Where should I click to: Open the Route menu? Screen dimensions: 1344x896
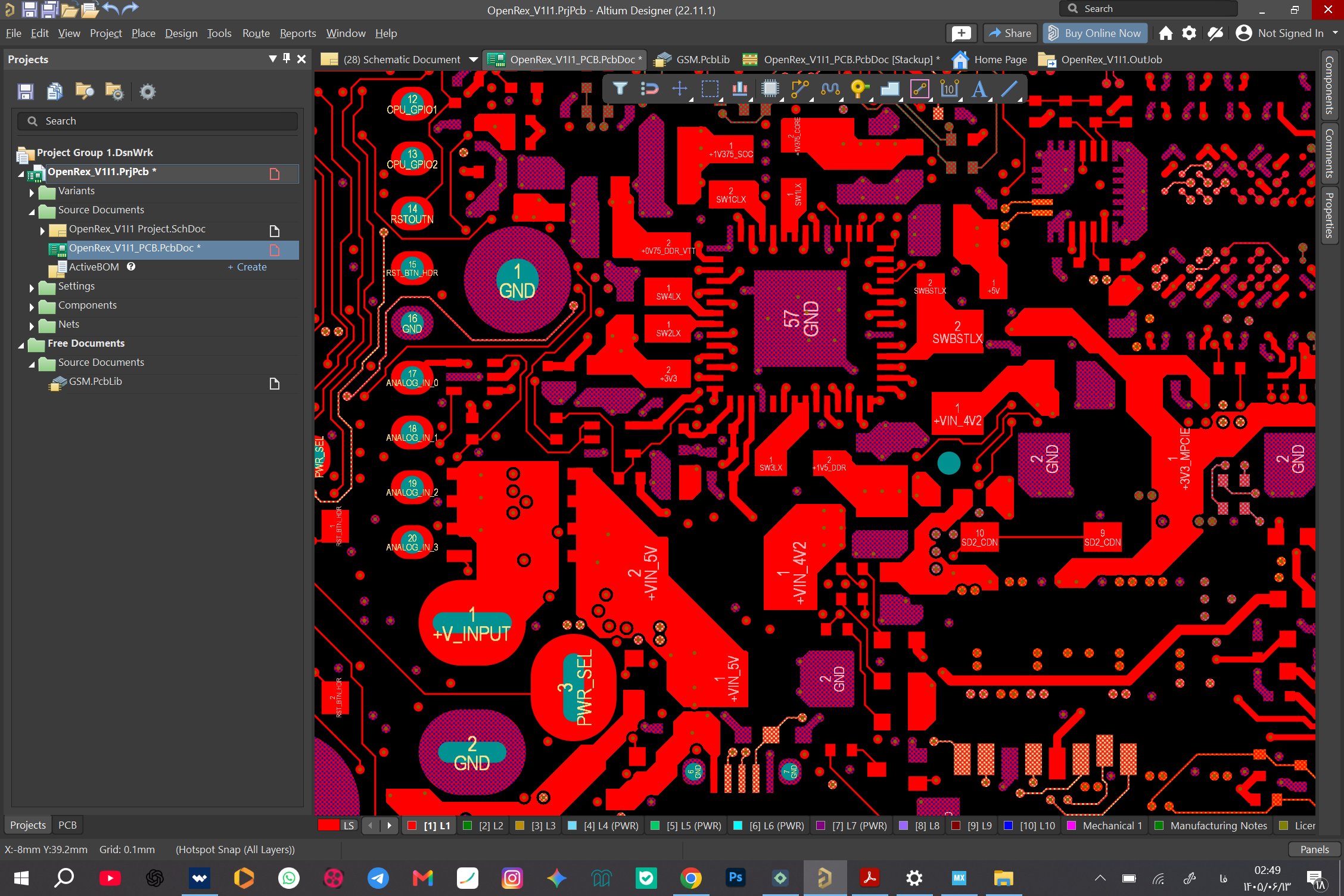coord(256,33)
